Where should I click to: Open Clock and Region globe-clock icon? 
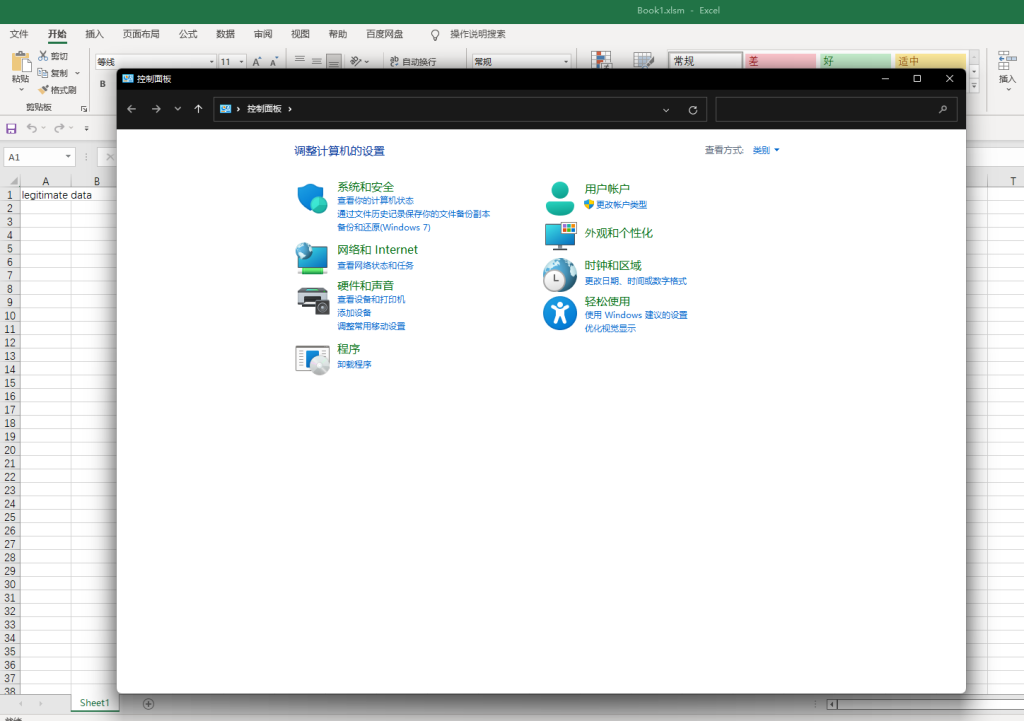(560, 274)
